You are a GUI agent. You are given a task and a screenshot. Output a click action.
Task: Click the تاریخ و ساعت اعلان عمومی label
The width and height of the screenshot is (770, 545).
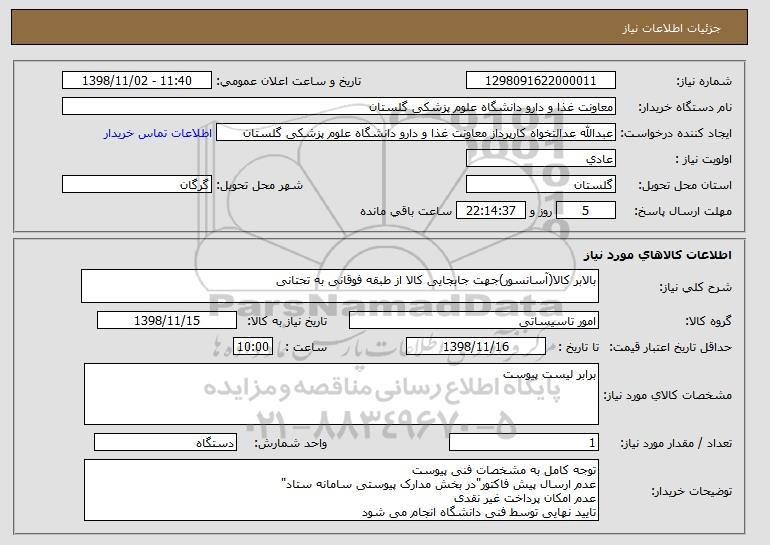pos(289,81)
